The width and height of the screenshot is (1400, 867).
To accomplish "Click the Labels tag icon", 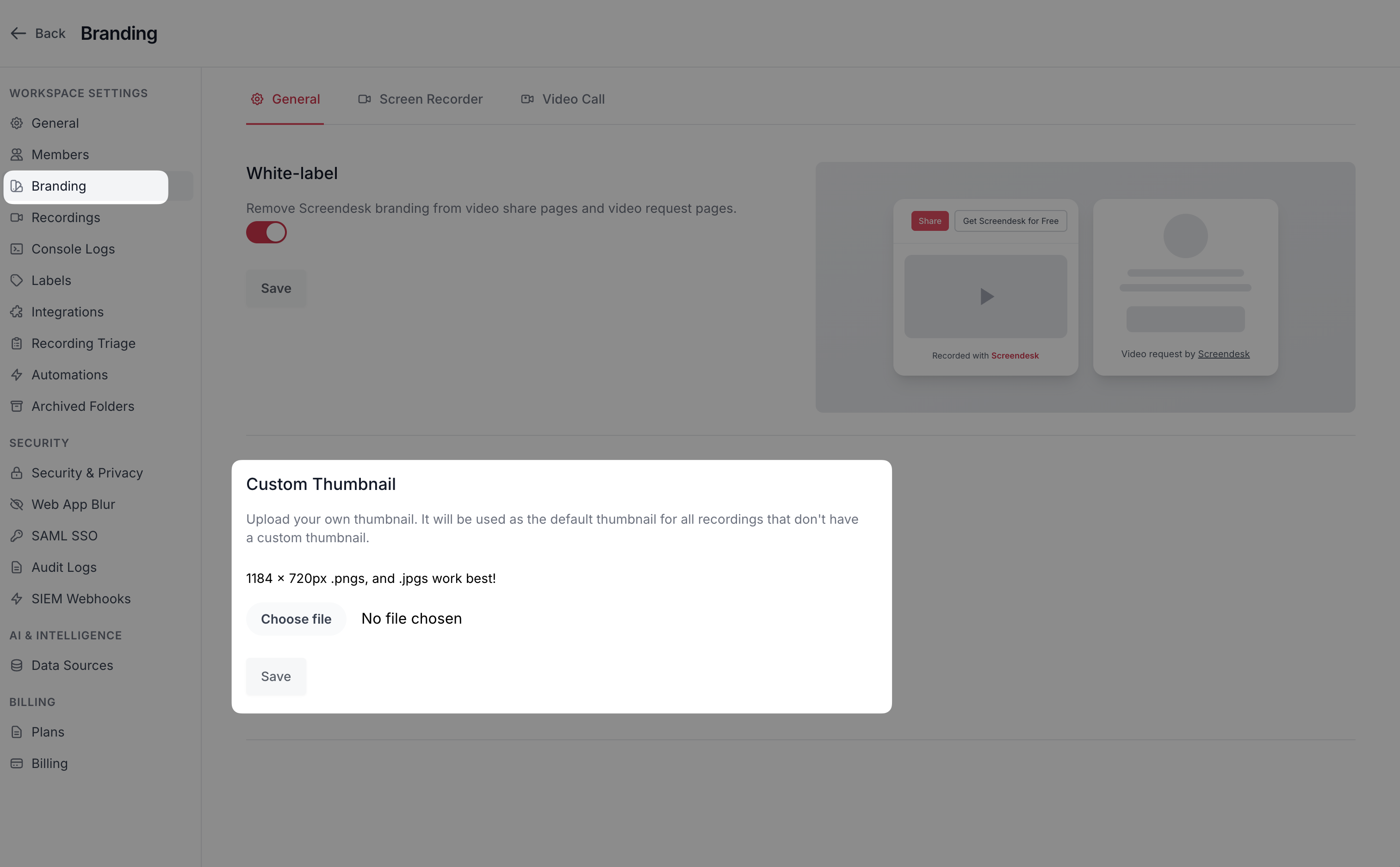I will coord(17,280).
